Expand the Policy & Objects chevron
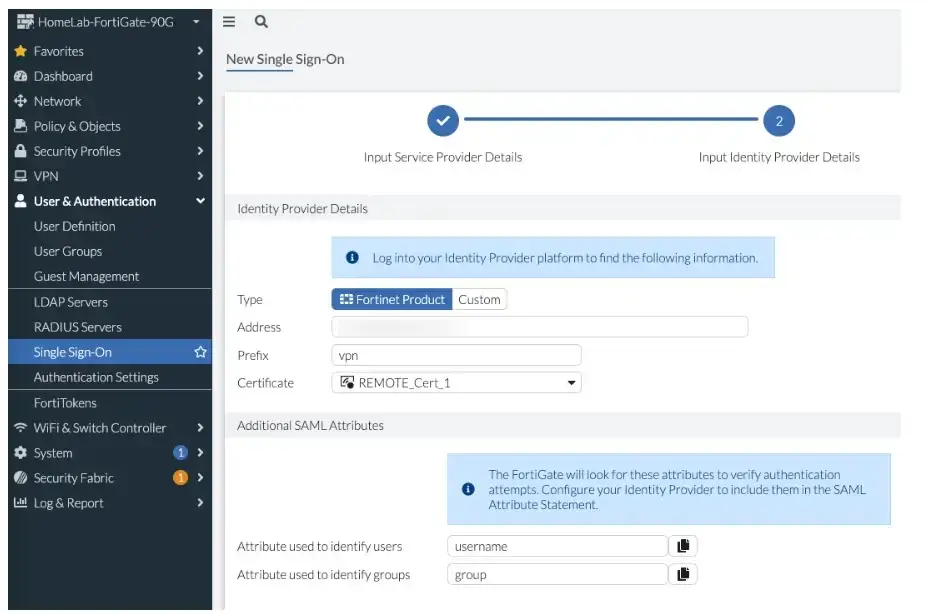The width and height of the screenshot is (929, 614). click(x=200, y=126)
